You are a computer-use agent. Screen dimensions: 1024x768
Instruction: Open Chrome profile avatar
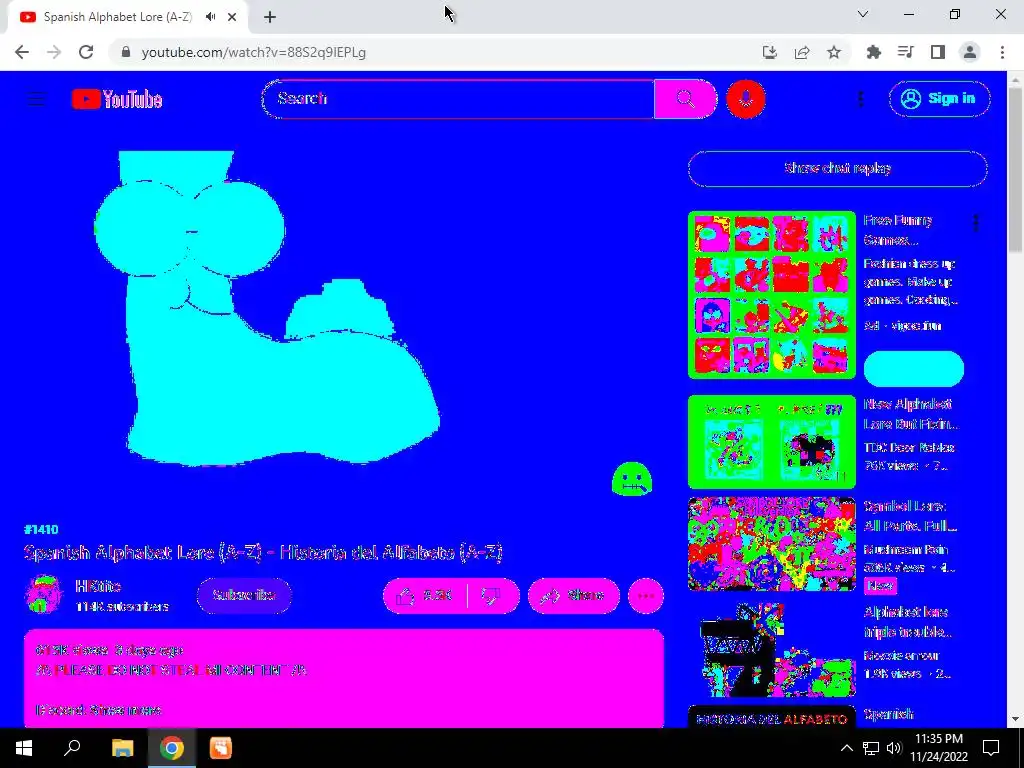[x=970, y=52]
